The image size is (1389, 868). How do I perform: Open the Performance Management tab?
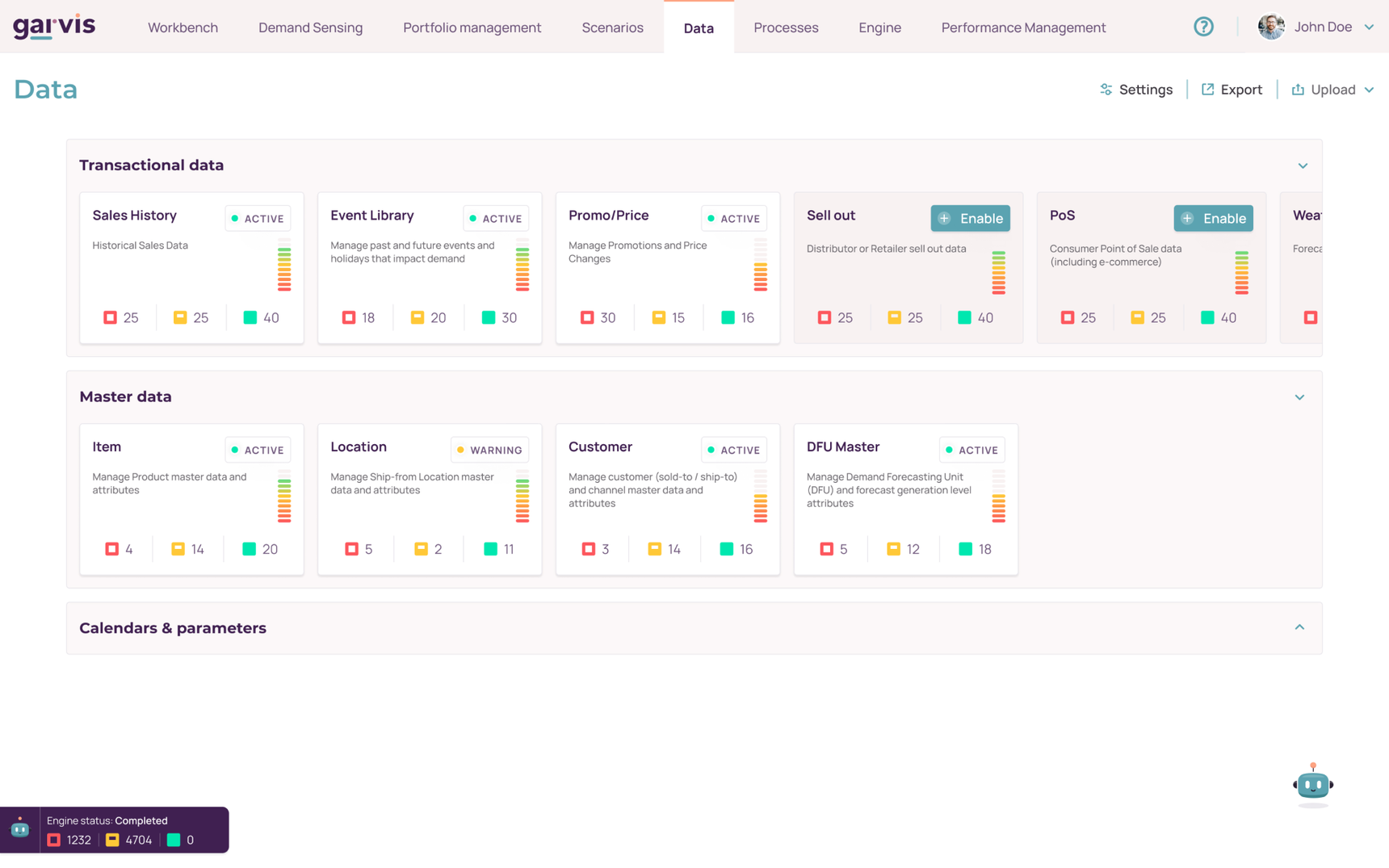[1023, 27]
